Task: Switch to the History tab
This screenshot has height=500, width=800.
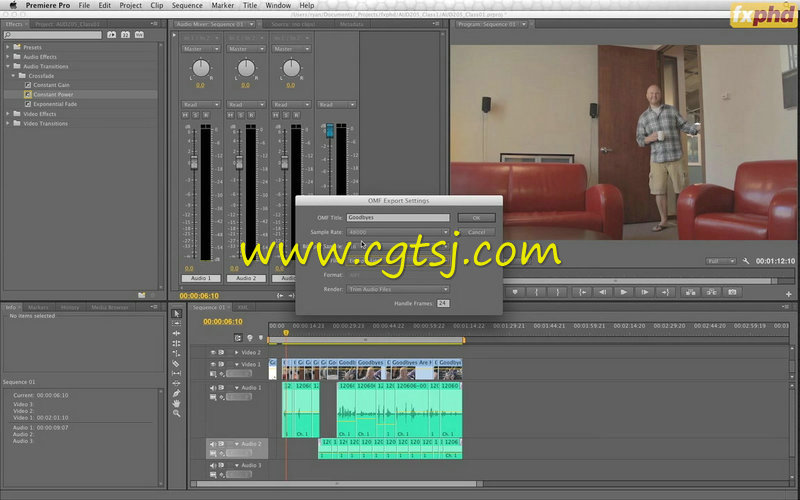Action: point(70,308)
